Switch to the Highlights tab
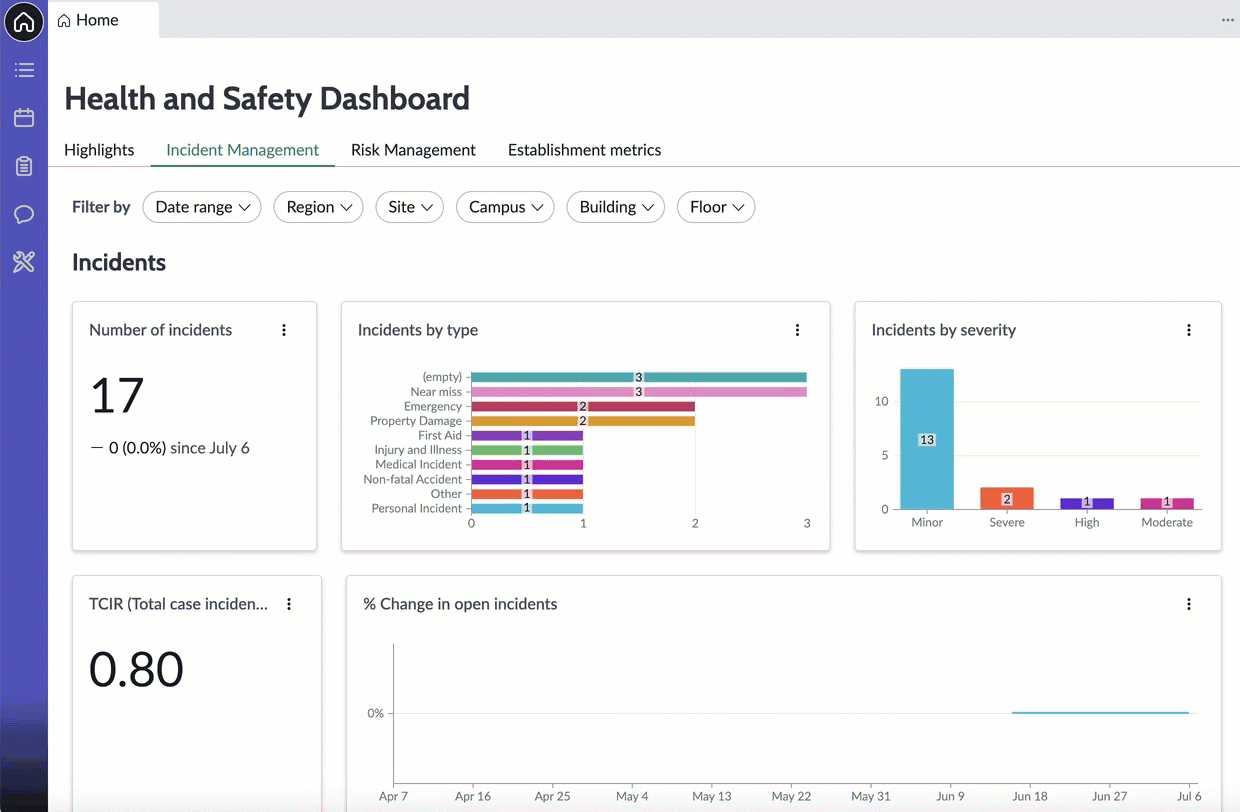1240x812 pixels. point(99,150)
